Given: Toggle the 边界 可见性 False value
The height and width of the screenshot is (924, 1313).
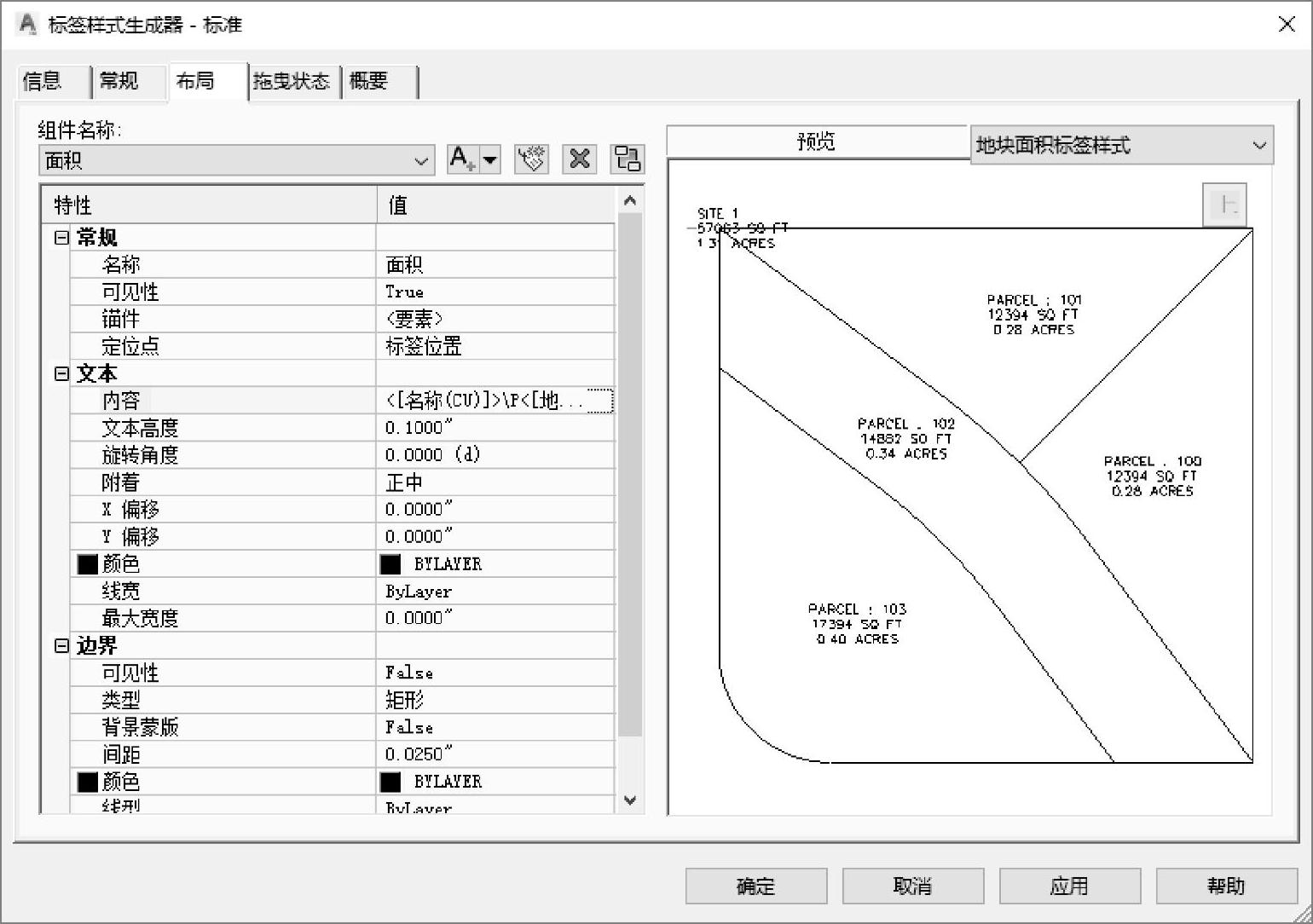Looking at the screenshot, I should 495,673.
